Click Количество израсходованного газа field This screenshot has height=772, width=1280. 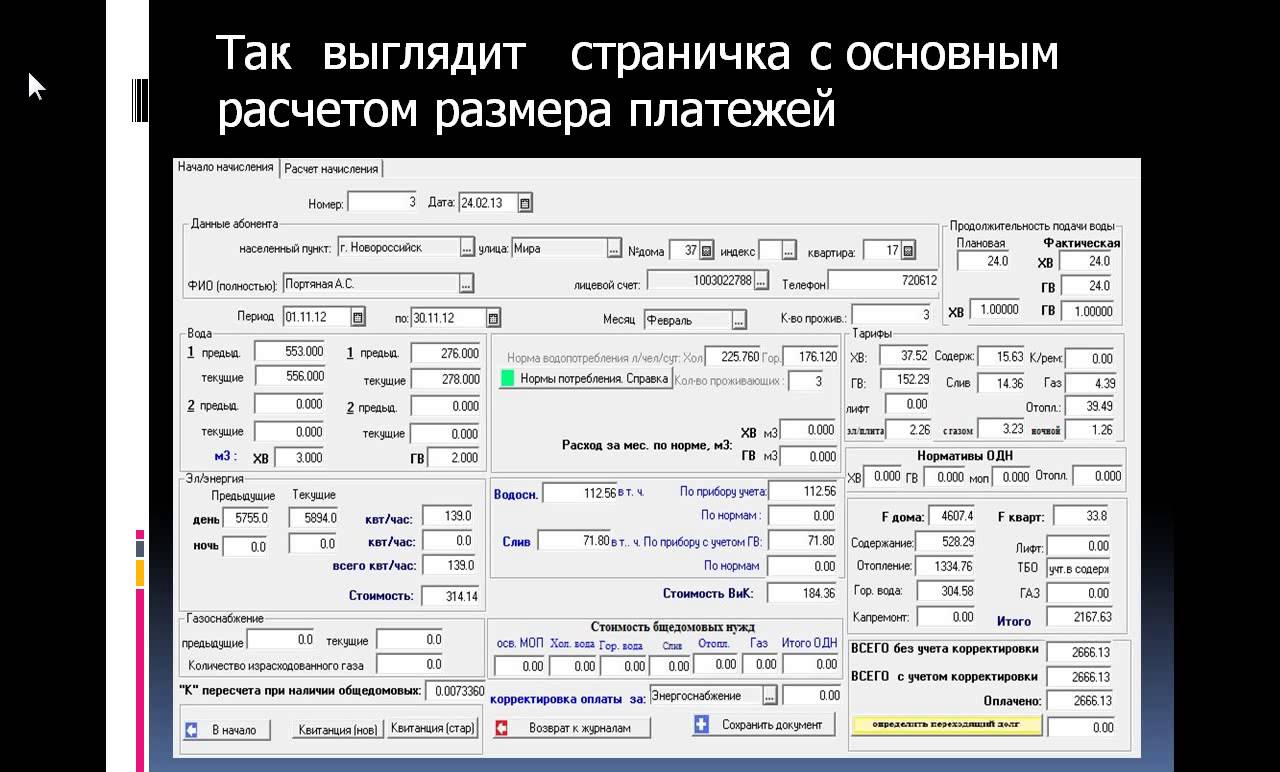tap(410, 664)
